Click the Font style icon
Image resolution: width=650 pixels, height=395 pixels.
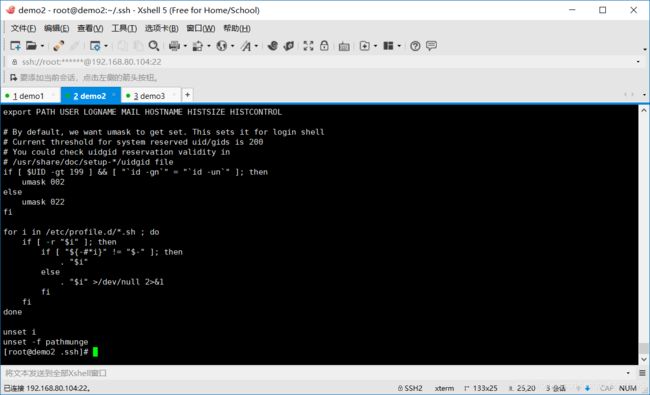[246, 46]
